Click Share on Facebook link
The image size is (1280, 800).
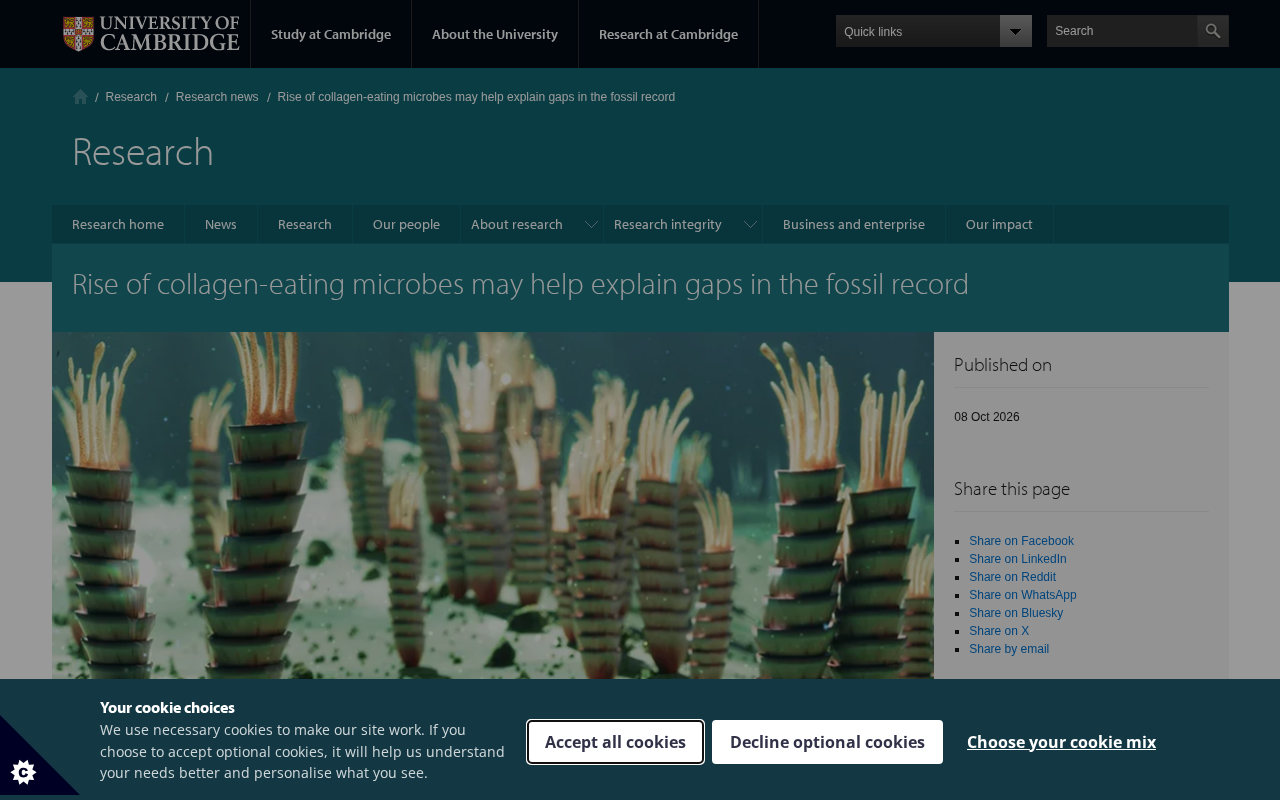[1021, 541]
